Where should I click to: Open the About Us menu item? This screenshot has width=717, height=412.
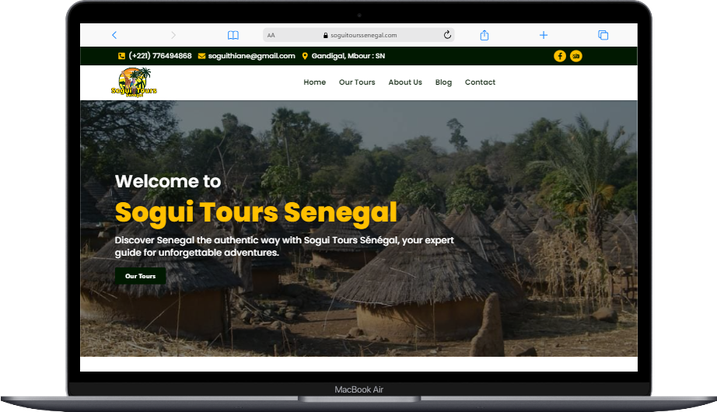tap(405, 82)
